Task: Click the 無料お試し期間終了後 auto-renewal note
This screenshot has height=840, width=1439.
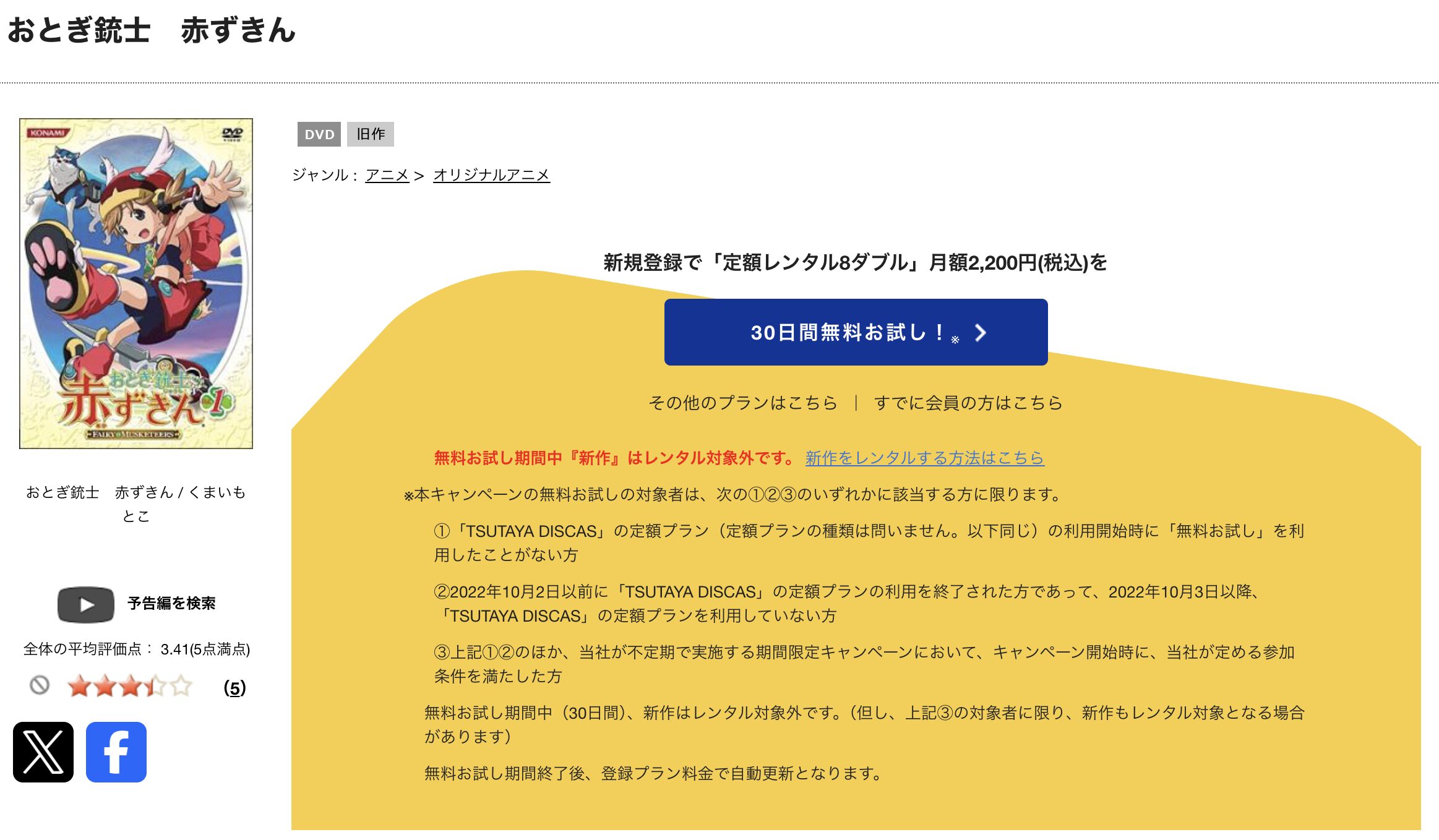Action: point(653,773)
